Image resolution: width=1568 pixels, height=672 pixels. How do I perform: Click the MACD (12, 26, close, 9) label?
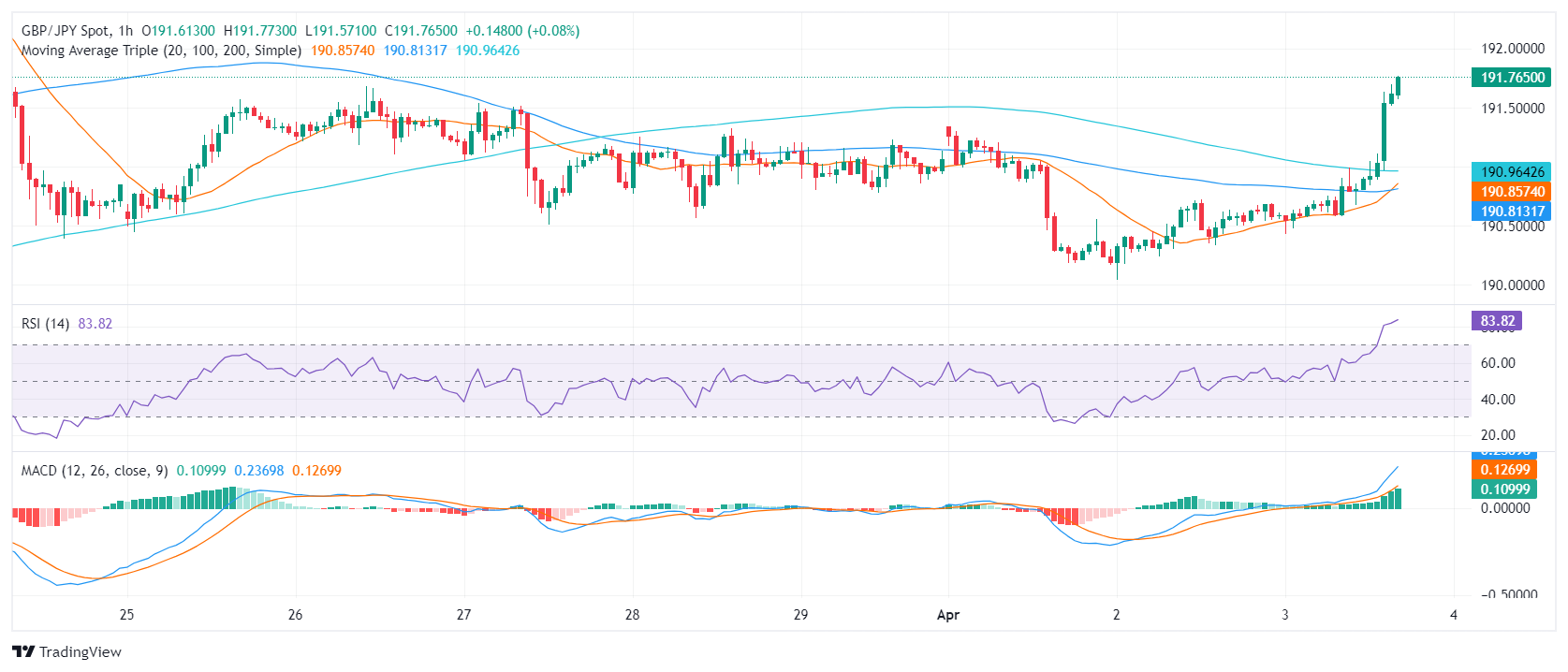pos(95,471)
